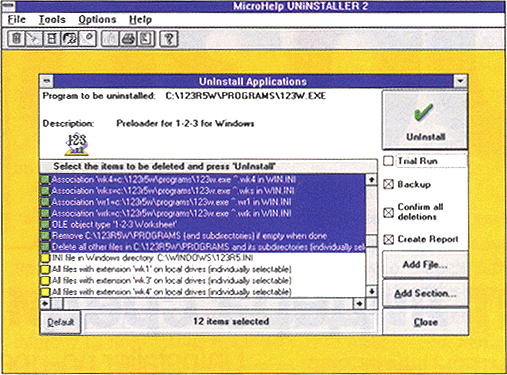Open the Help menu
The width and height of the screenshot is (507, 375).
coord(140,20)
